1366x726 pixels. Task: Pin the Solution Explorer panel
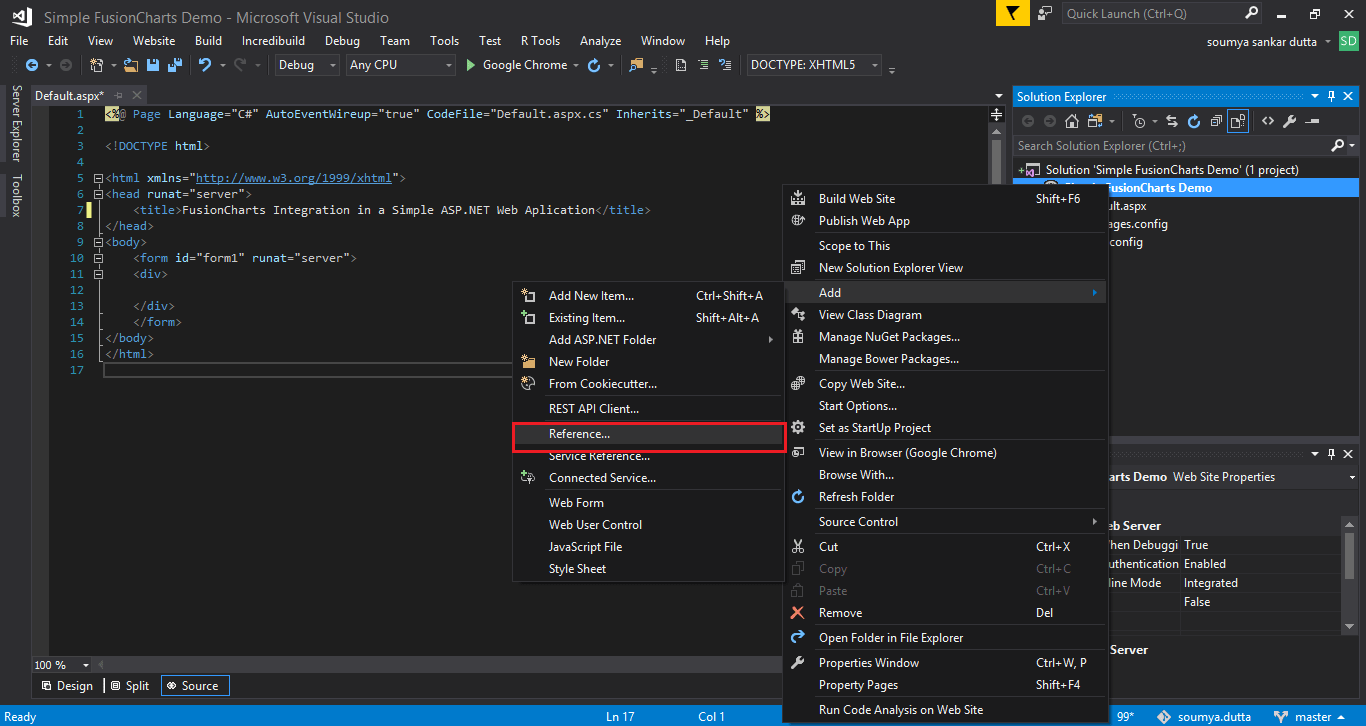(1331, 95)
